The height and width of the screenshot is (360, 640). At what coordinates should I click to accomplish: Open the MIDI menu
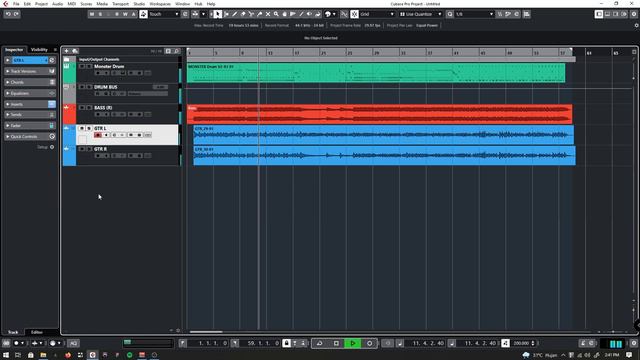tap(71, 4)
